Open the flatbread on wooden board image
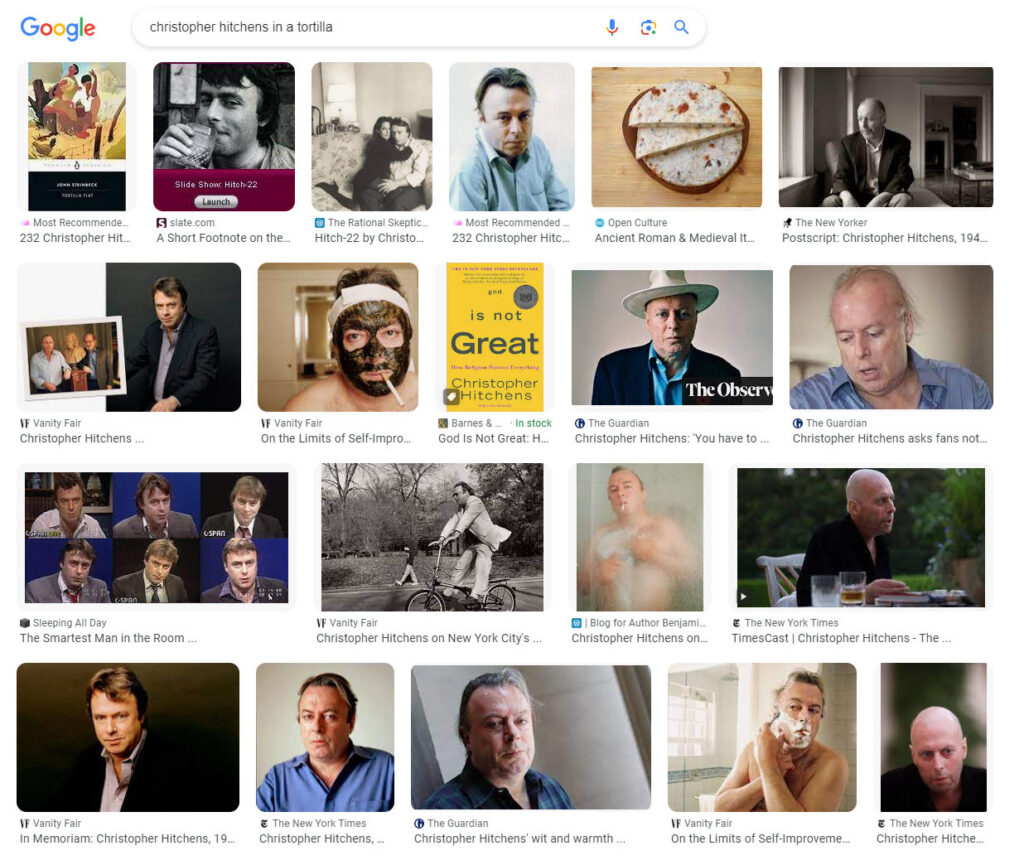 [676, 137]
